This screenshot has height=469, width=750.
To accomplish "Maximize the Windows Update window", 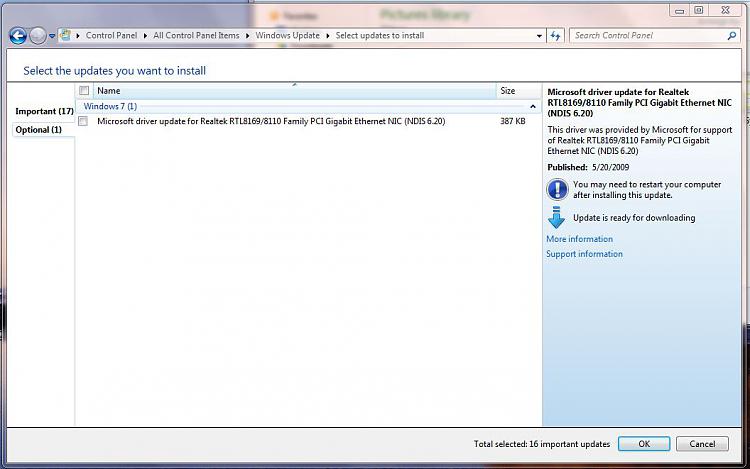I will click(x=699, y=10).
